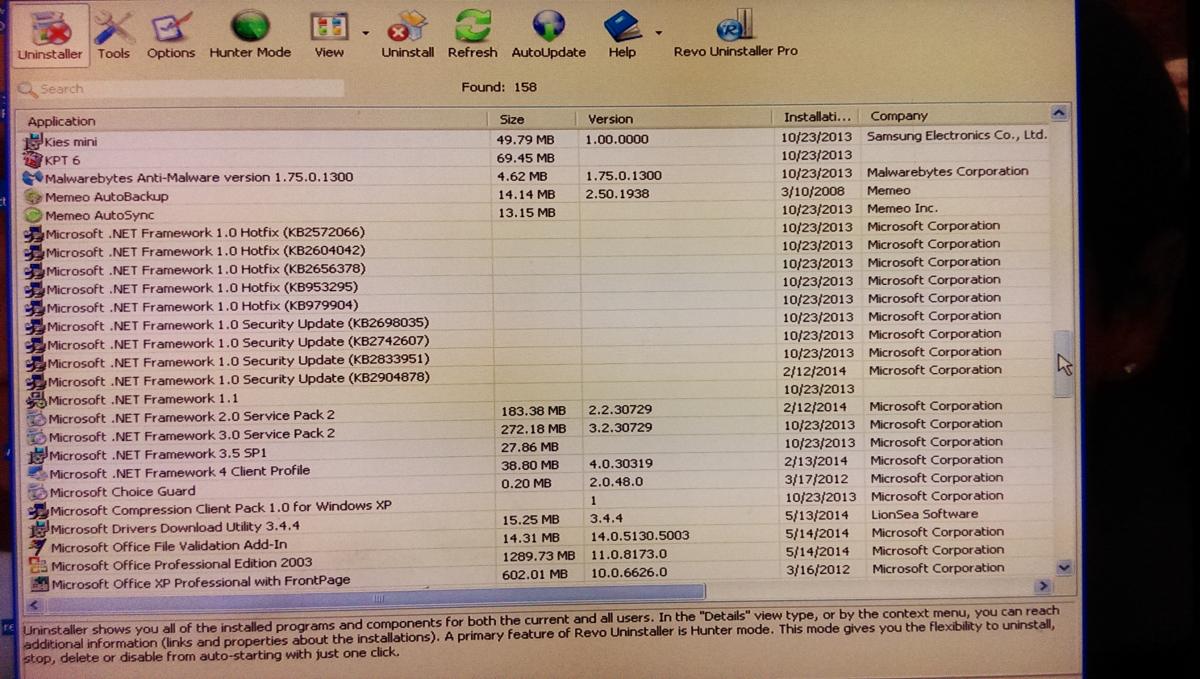Viewport: 1200px width, 679px height.
Task: Select .NET Framework 4 Client Profile icon
Action: coord(37,473)
